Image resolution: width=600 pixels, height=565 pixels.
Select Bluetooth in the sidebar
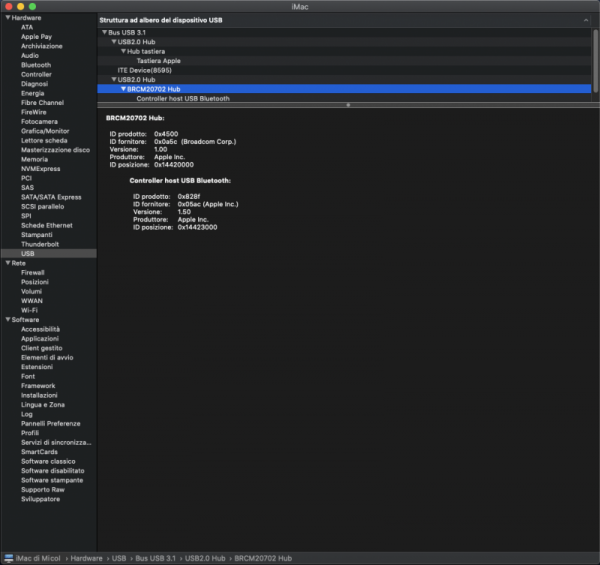[x=36, y=65]
